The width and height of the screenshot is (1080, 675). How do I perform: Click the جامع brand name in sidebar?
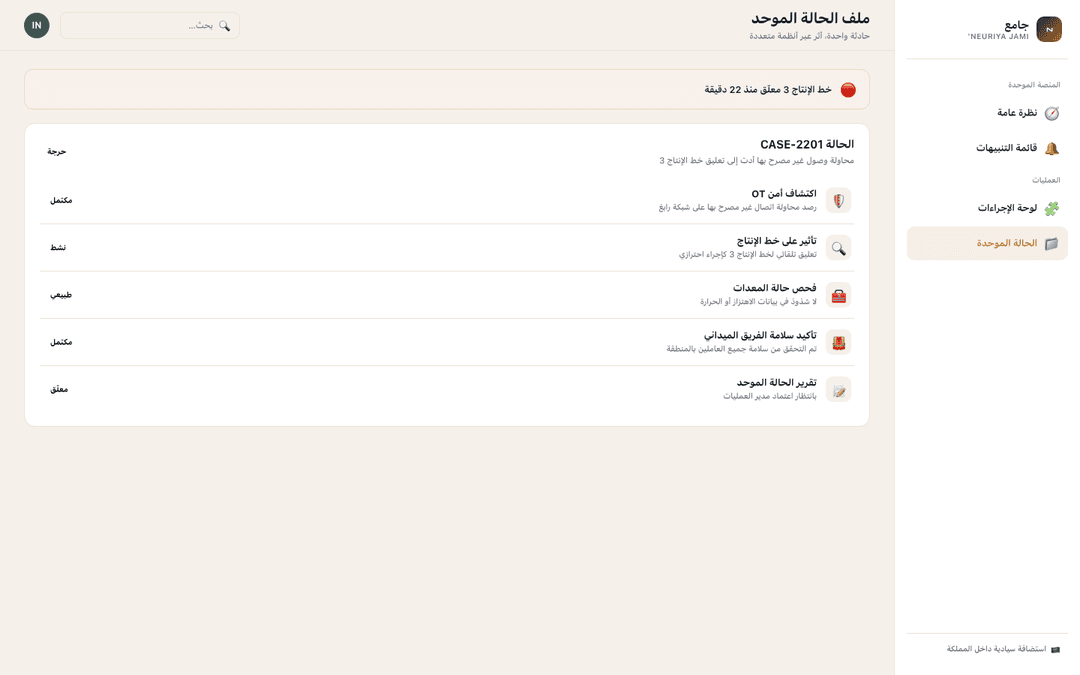click(1016, 25)
